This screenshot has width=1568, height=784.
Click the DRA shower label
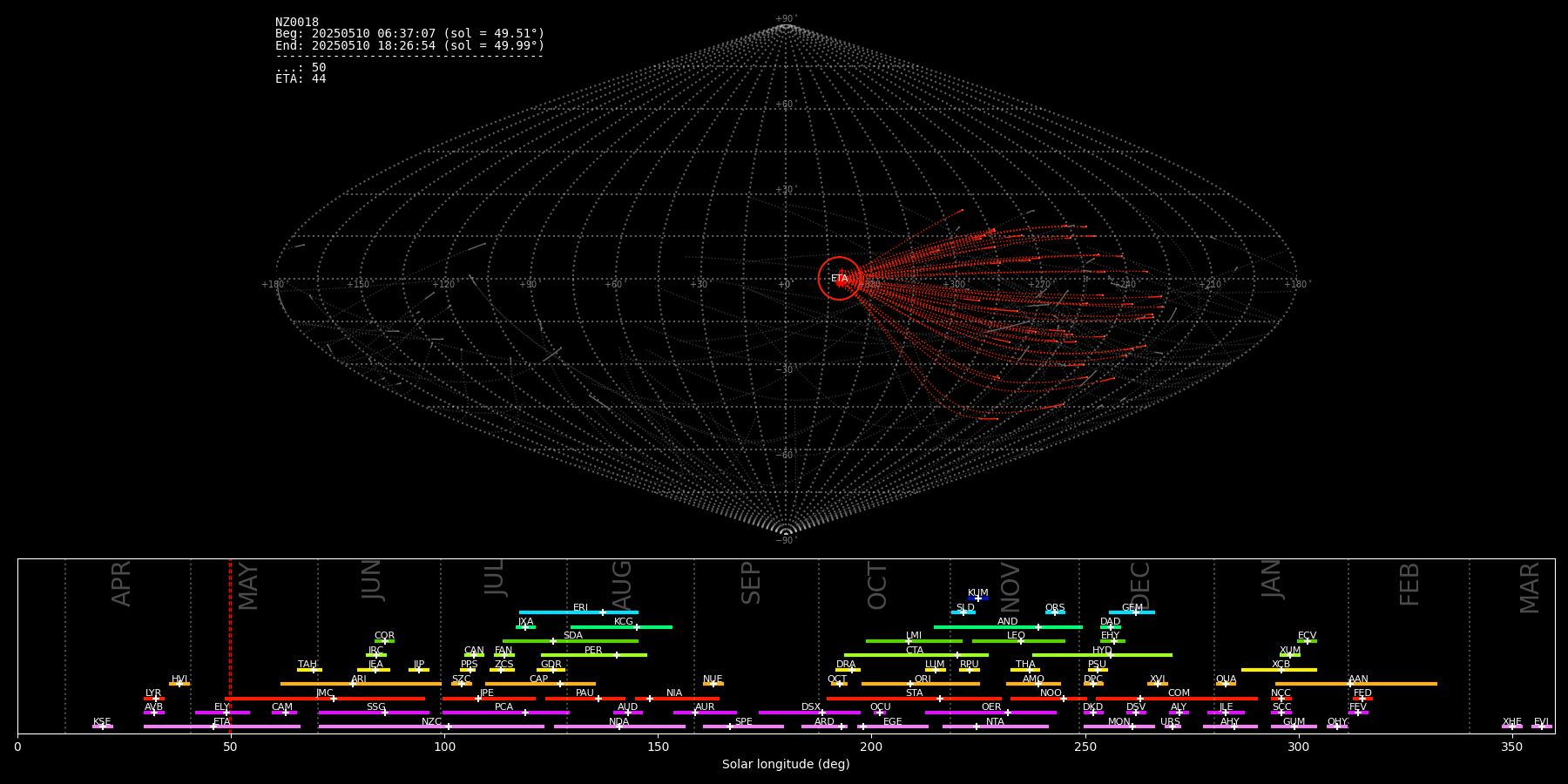(846, 665)
